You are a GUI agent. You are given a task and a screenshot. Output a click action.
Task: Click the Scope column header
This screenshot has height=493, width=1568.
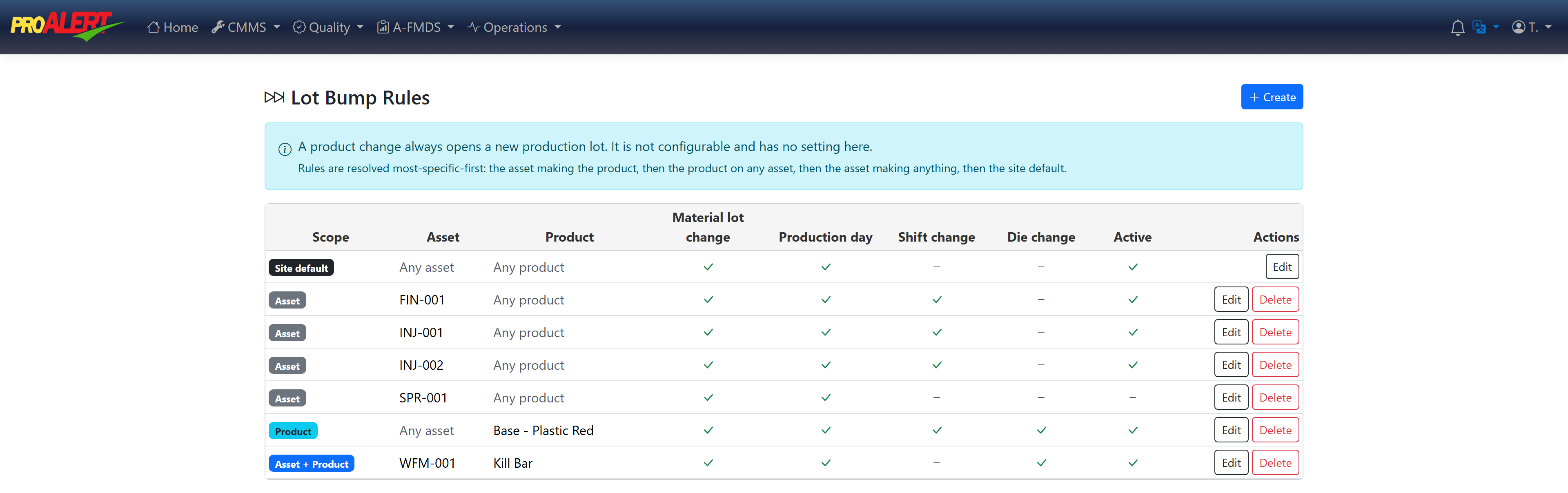point(330,237)
